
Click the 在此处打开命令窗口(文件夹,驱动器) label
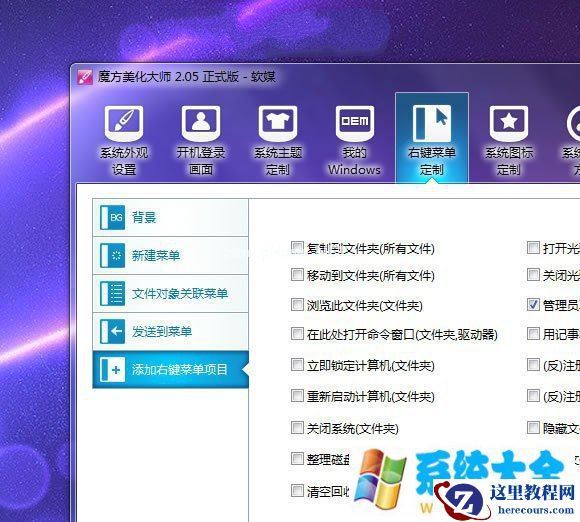click(402, 335)
